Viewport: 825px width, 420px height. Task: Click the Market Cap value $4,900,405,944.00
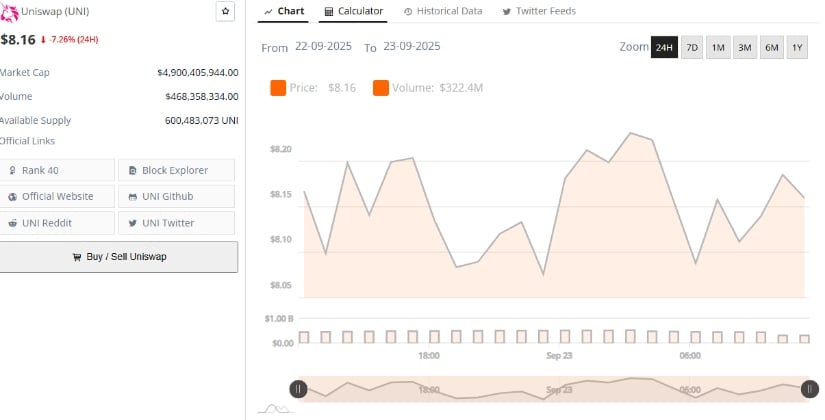pyautogui.click(x=198, y=73)
